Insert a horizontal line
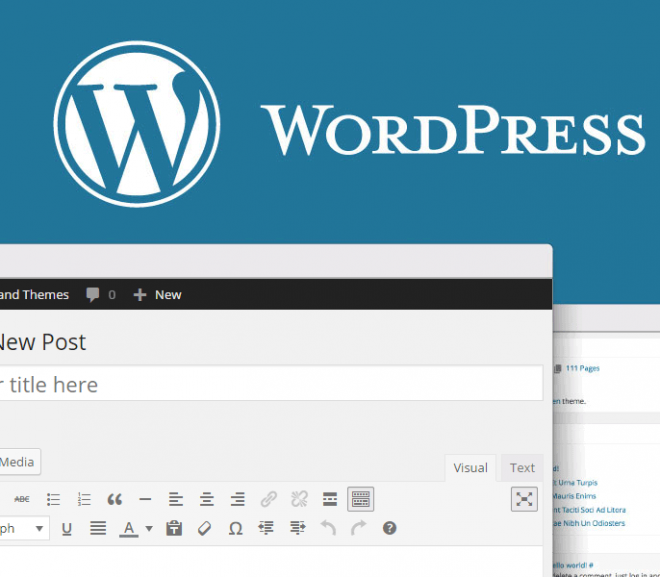This screenshot has width=660, height=577. [145, 500]
